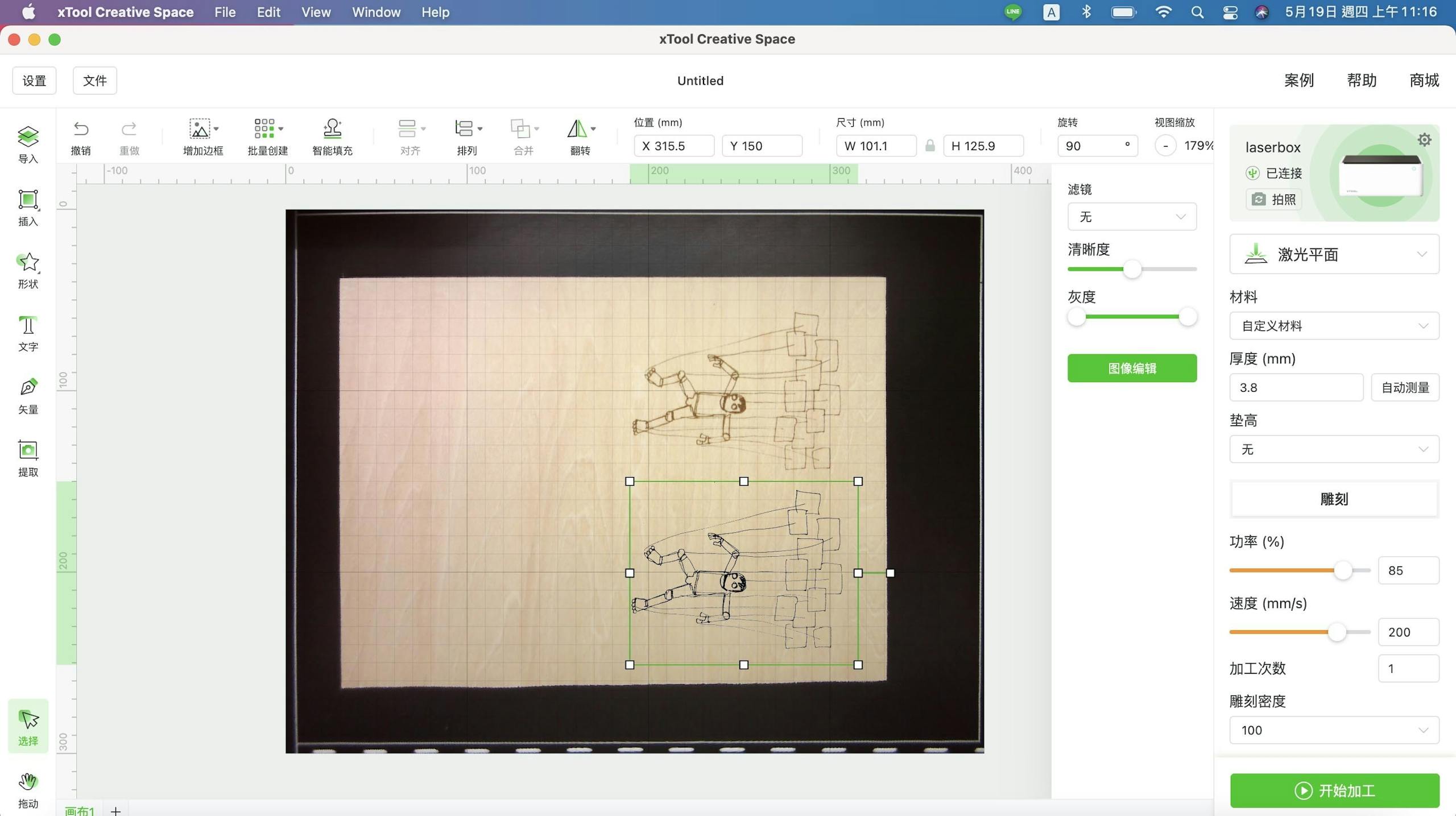The height and width of the screenshot is (816, 1456).
Task: Redo with the 重做 icon
Action: tap(129, 130)
